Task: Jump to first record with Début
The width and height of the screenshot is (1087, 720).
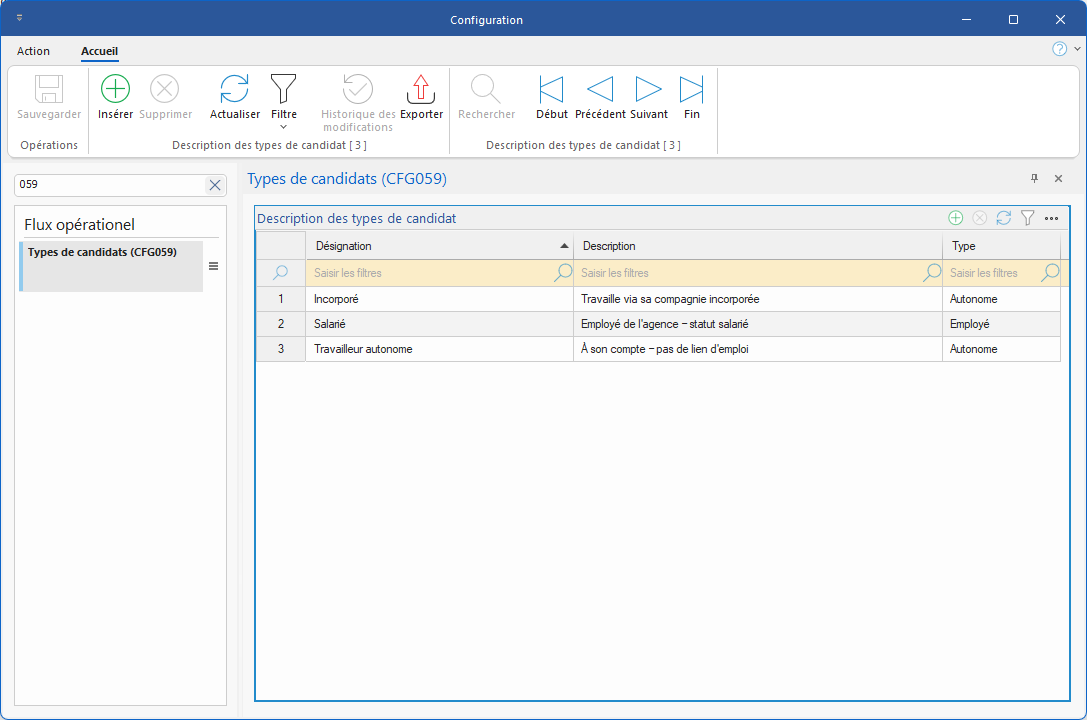Action: click(551, 97)
